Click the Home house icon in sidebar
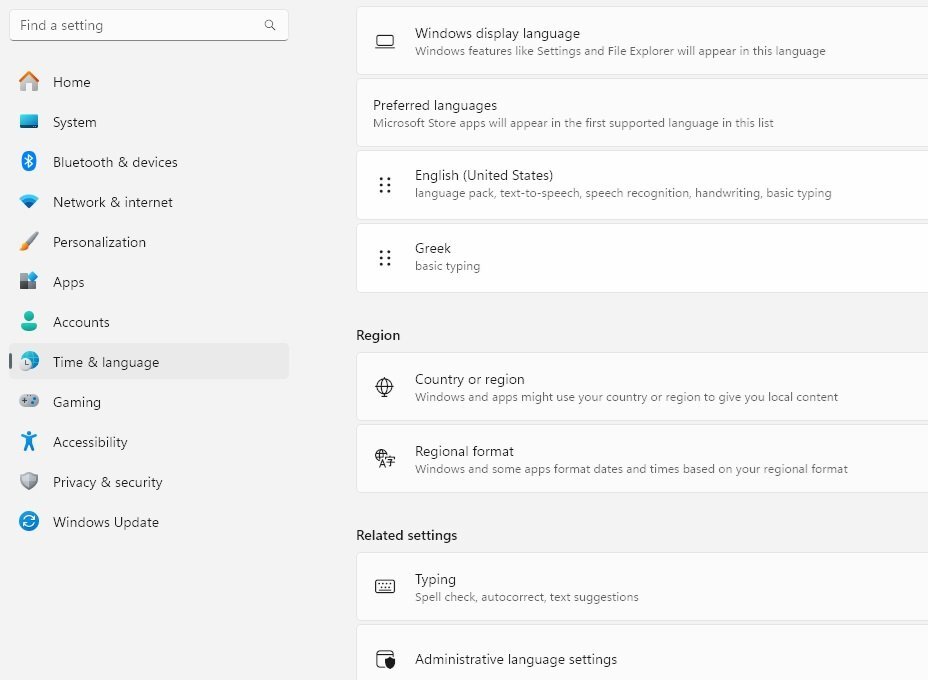Image resolution: width=931 pixels, height=680 pixels. pos(28,81)
